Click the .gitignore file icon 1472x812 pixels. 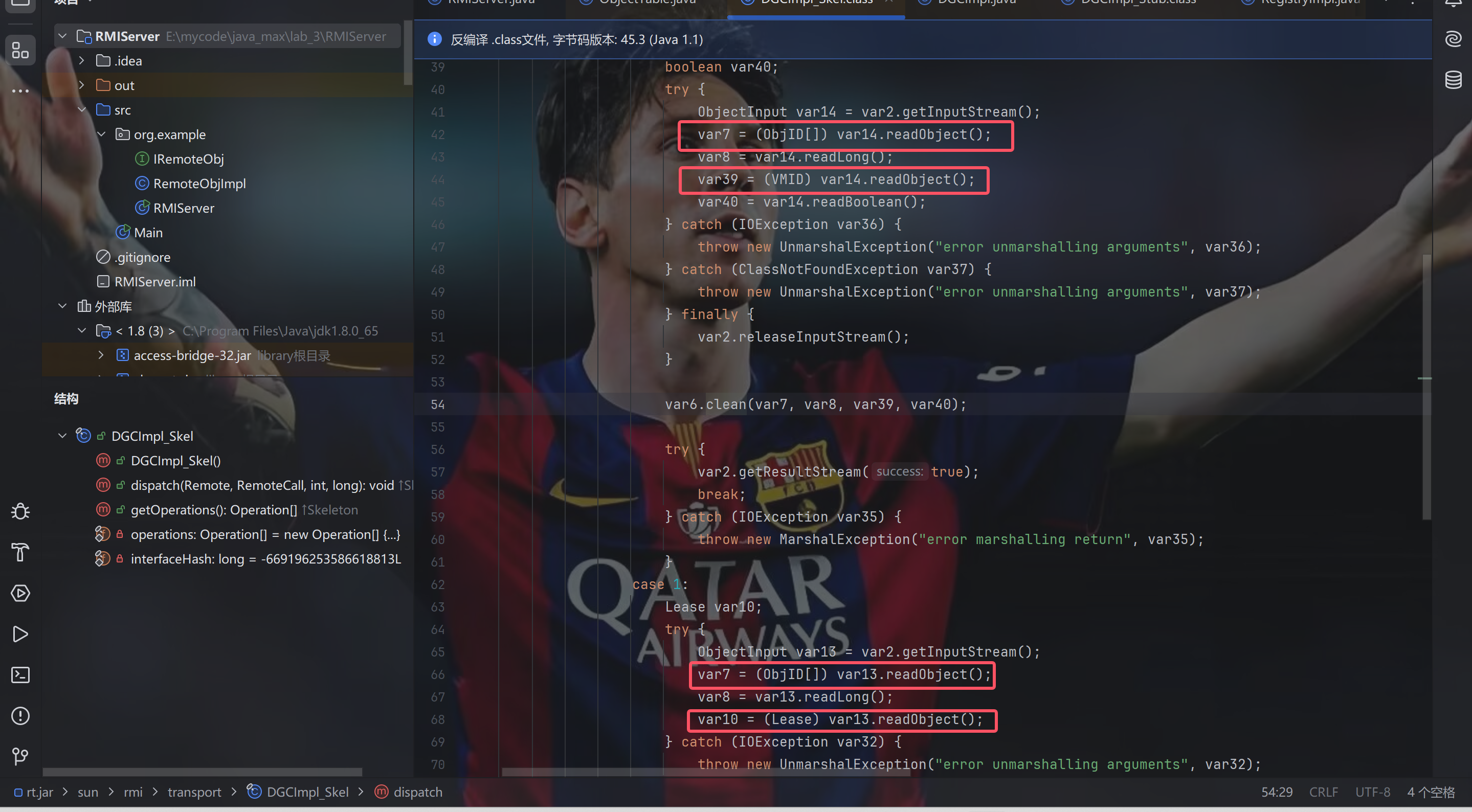pos(103,257)
